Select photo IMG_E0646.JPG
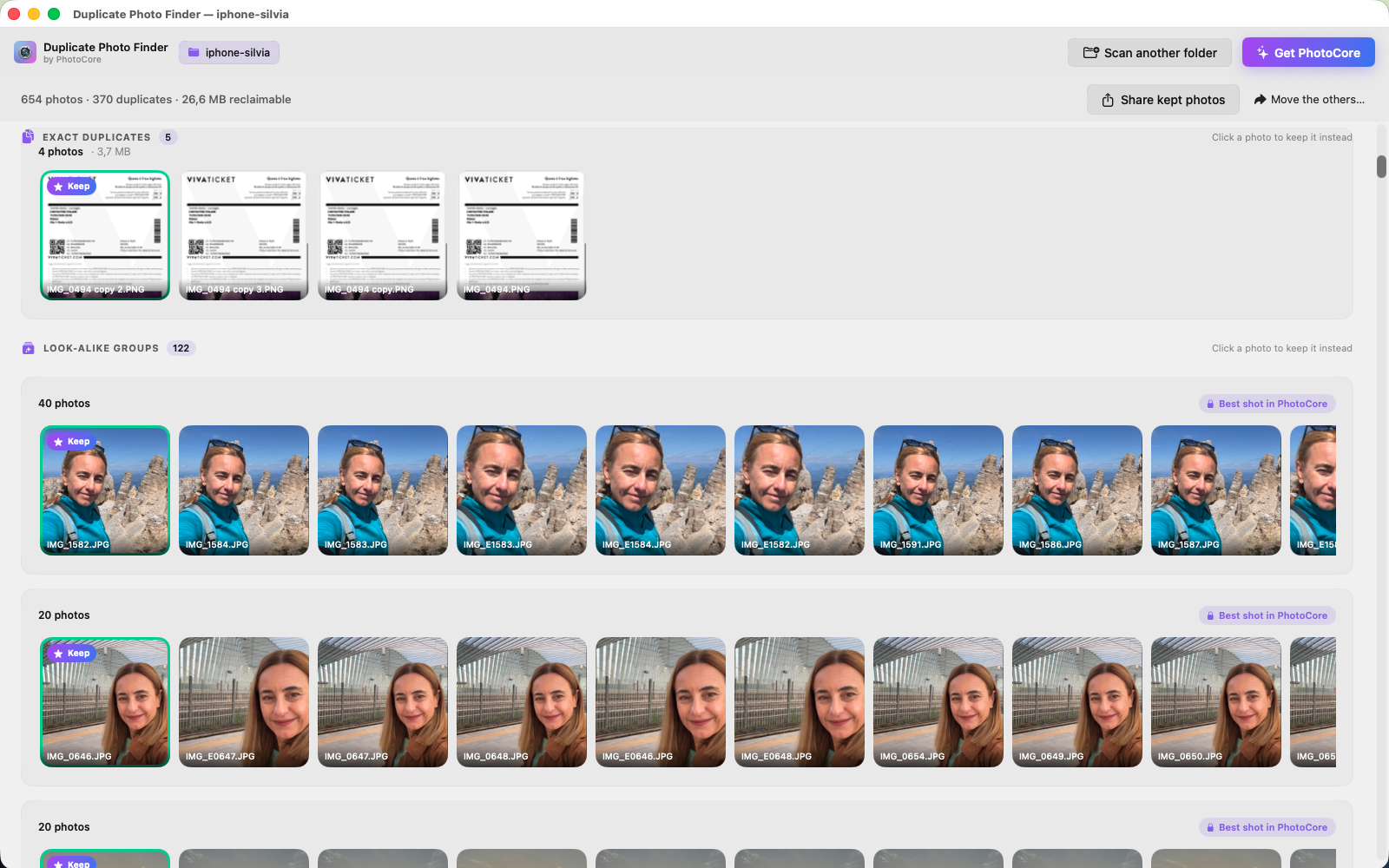The width and height of the screenshot is (1389, 868). [x=661, y=702]
